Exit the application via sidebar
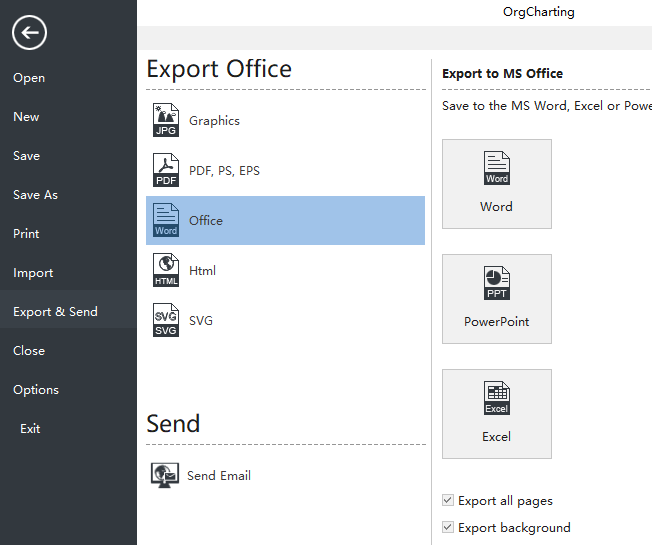The image size is (652, 545). pyautogui.click(x=31, y=429)
